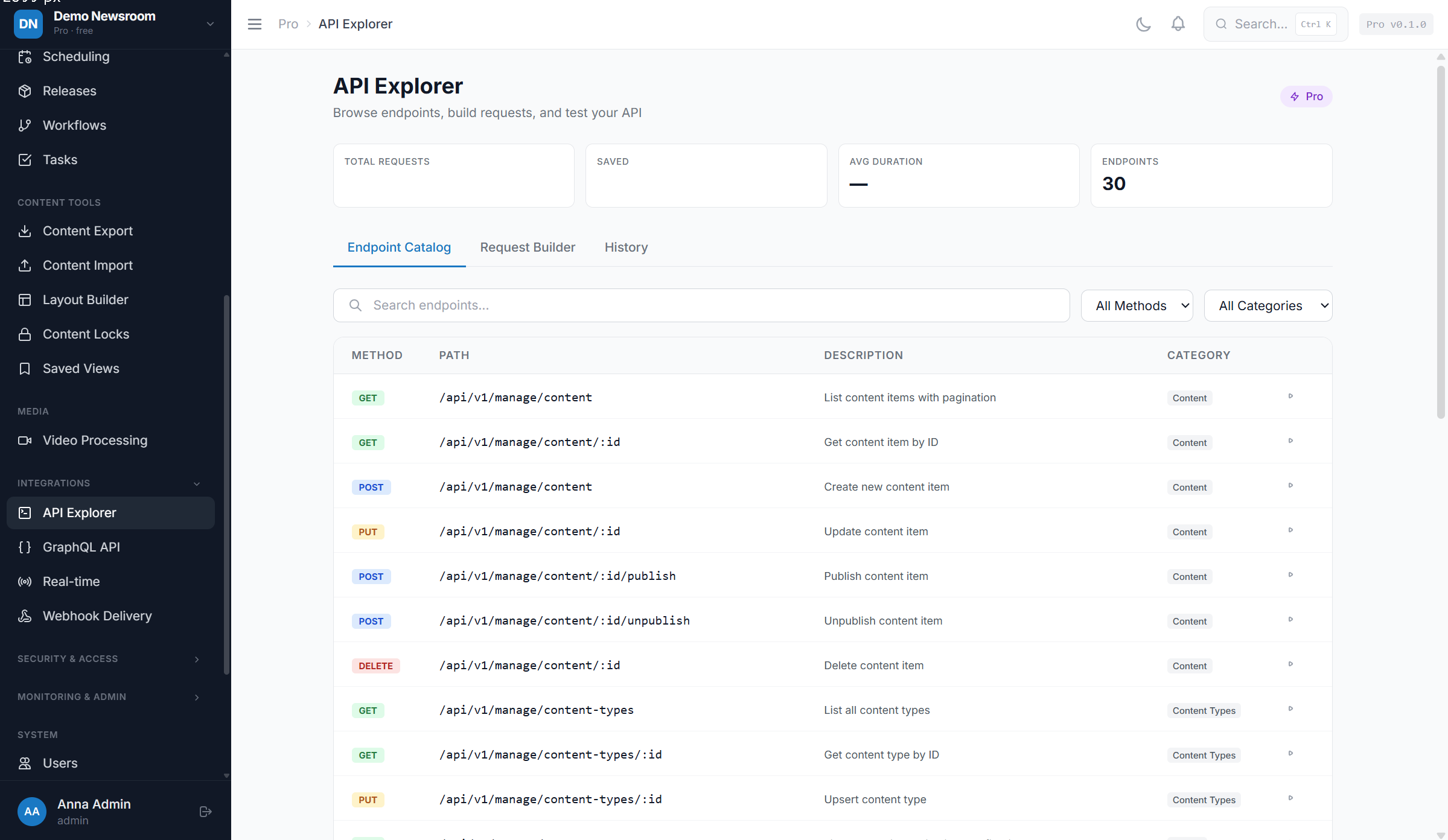Open the All Methods dropdown
The width and height of the screenshot is (1448, 840).
coord(1137,306)
